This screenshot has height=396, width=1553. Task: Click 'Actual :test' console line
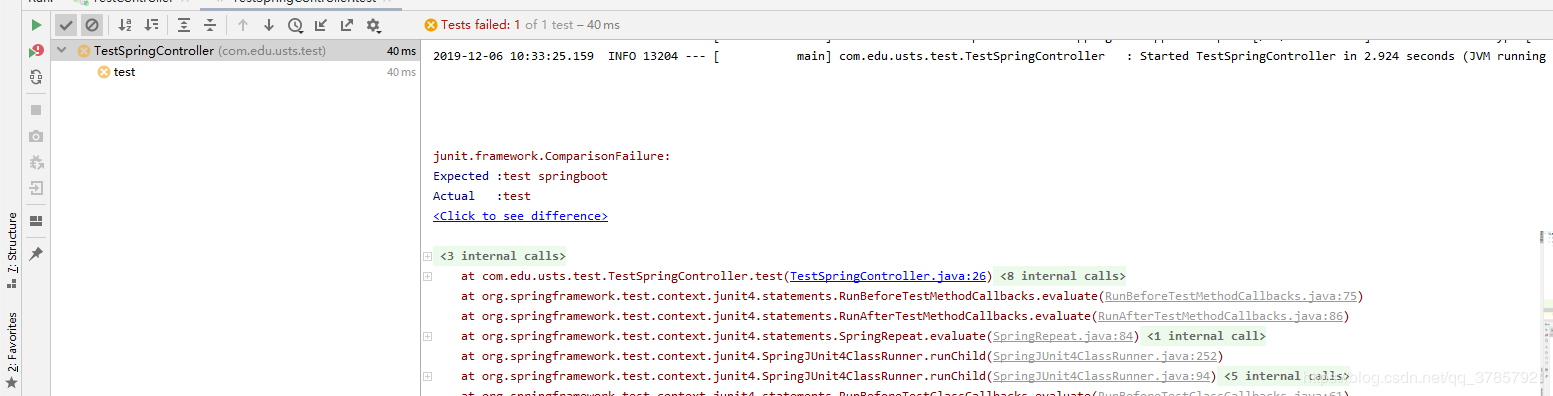pyautogui.click(x=482, y=196)
